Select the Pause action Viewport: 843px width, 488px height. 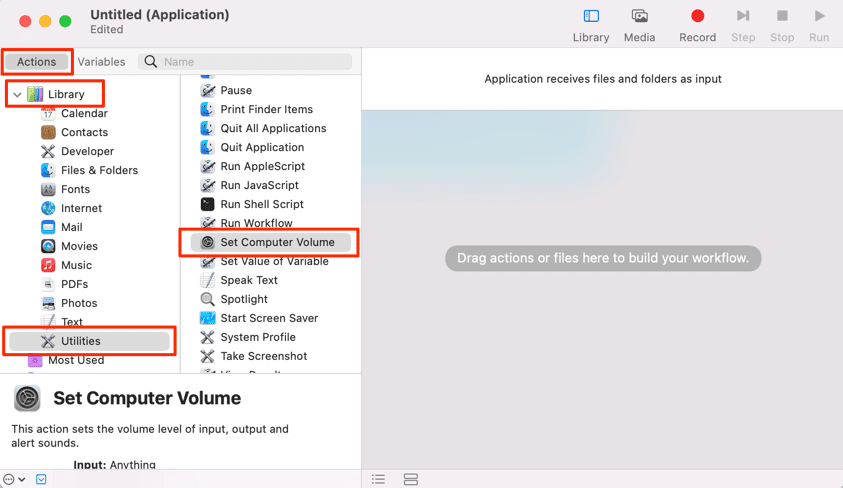coord(226,90)
